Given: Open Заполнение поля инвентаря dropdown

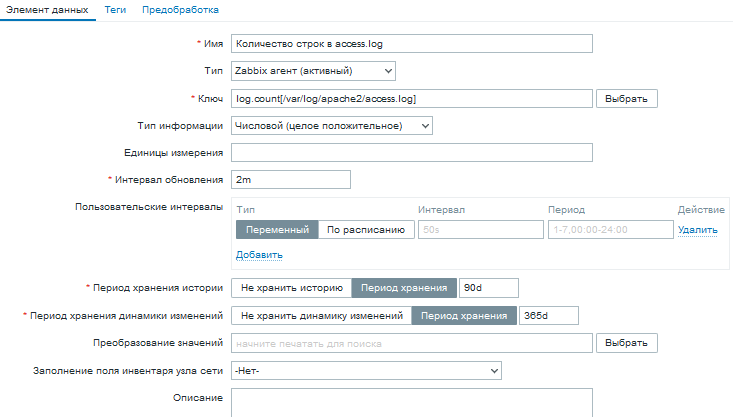Looking at the screenshot, I should coord(365,371).
